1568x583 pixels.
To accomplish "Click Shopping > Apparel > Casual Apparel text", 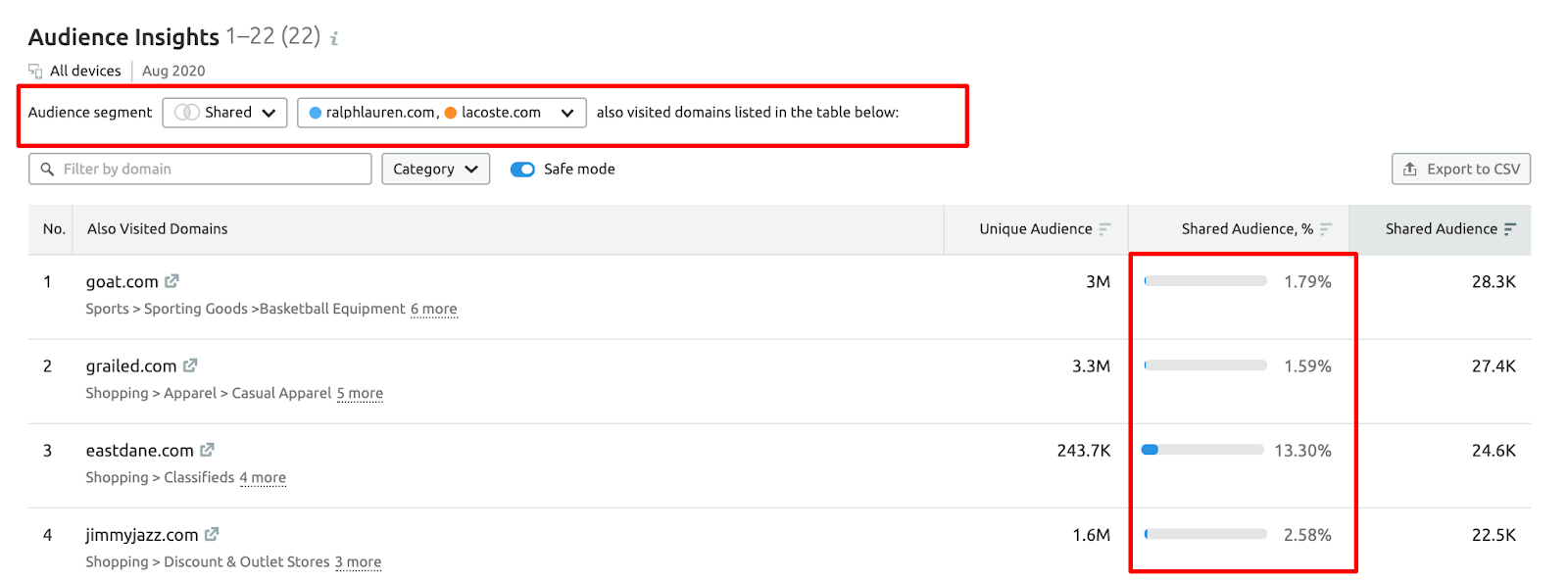I will [x=209, y=393].
